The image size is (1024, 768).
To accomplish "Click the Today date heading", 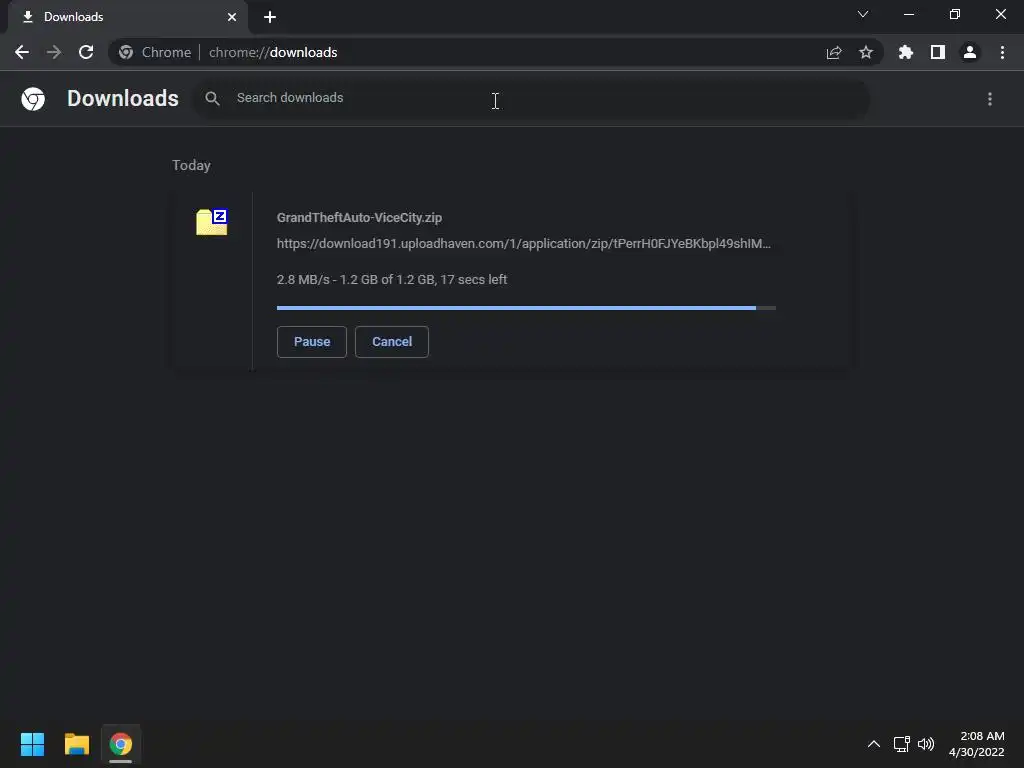I will point(191,165).
